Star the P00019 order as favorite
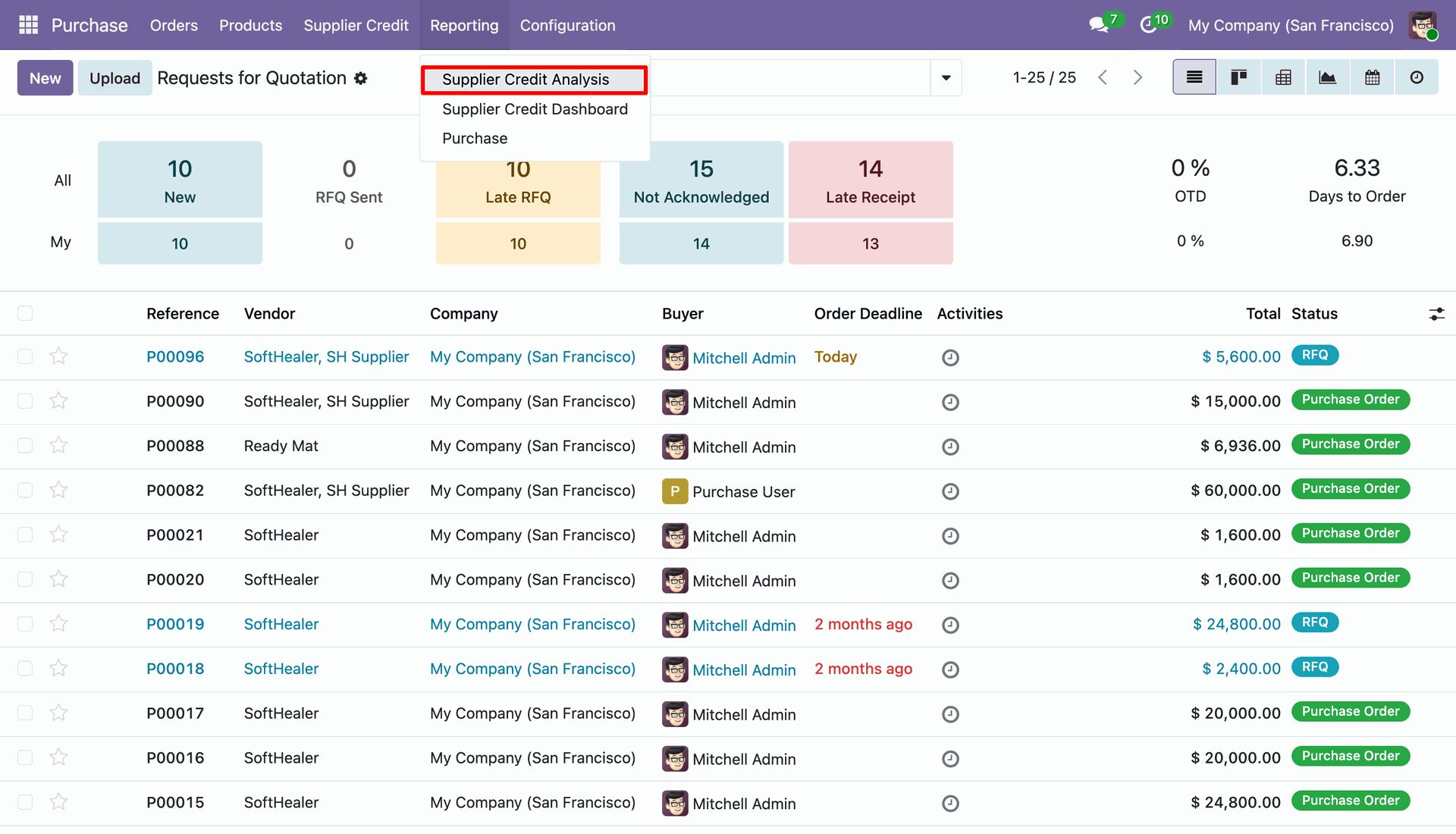This screenshot has height=834, width=1456. point(59,623)
